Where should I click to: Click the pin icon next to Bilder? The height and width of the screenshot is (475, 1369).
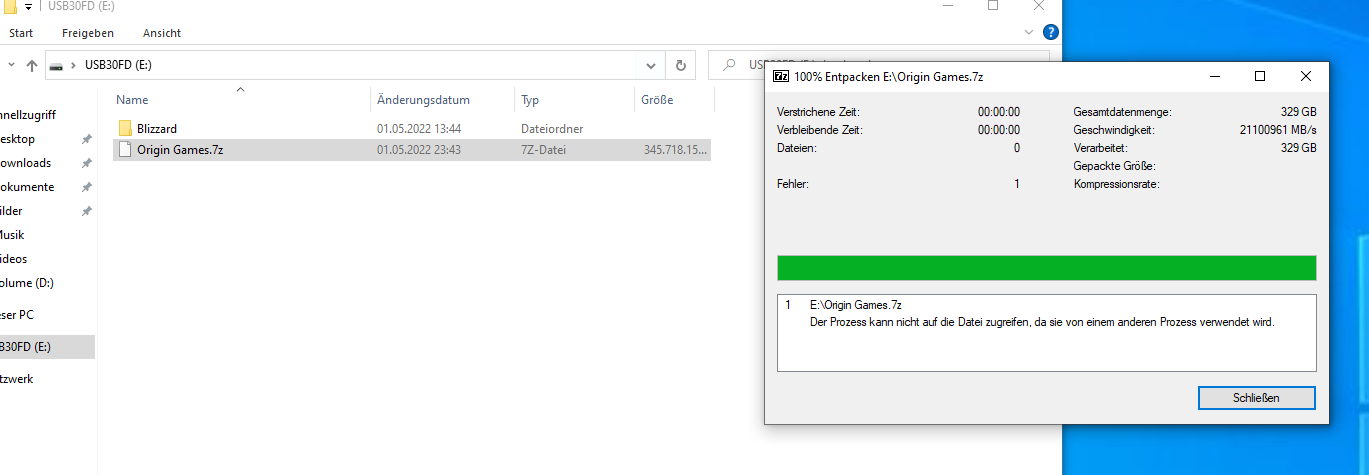pos(86,211)
